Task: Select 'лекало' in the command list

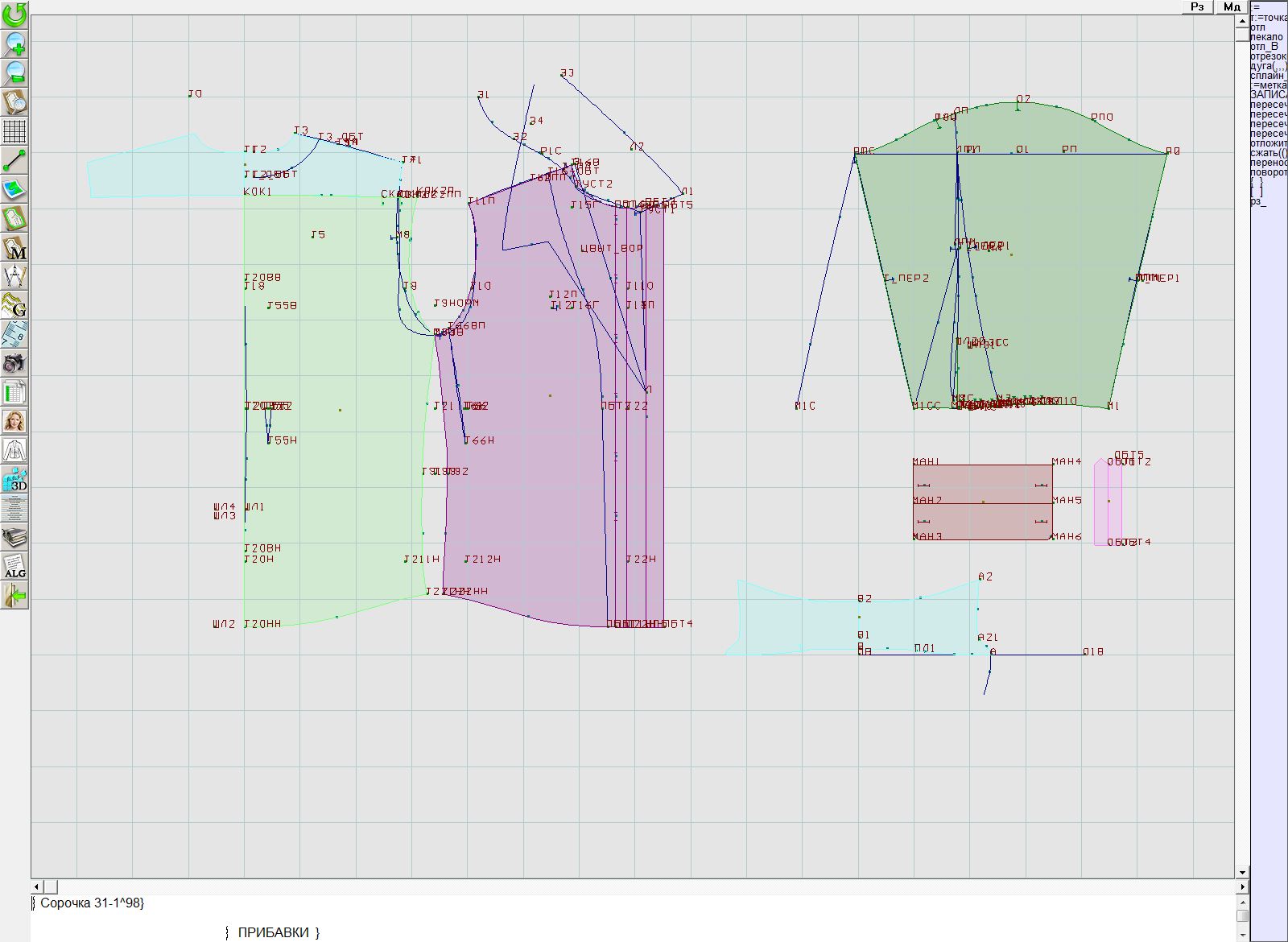Action: [1267, 37]
